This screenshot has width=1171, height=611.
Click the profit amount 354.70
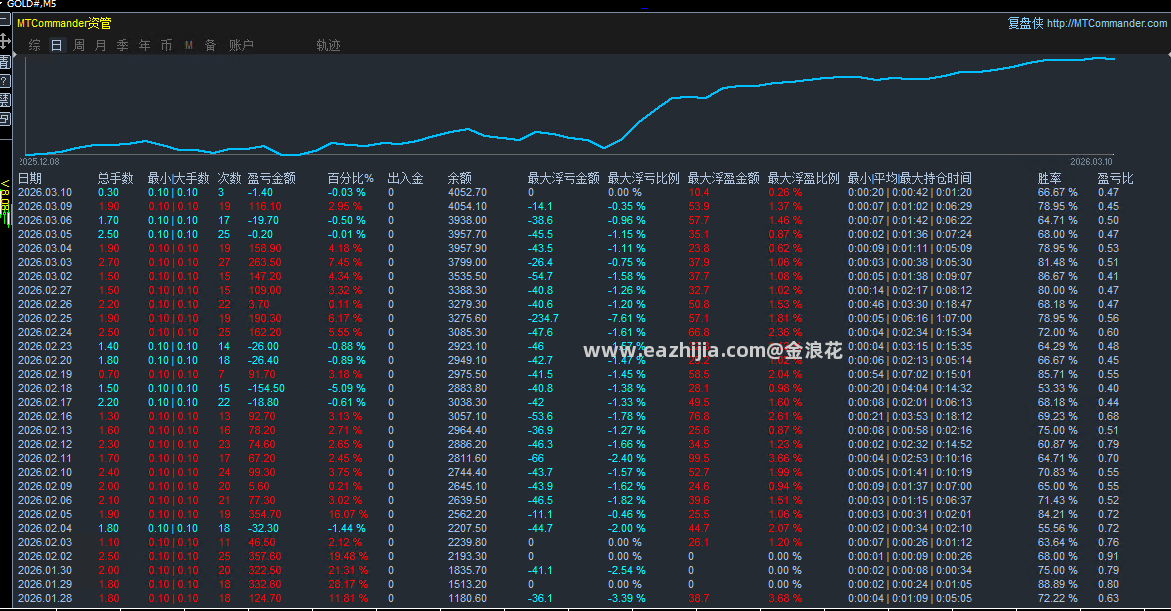pyautogui.click(x=264, y=514)
